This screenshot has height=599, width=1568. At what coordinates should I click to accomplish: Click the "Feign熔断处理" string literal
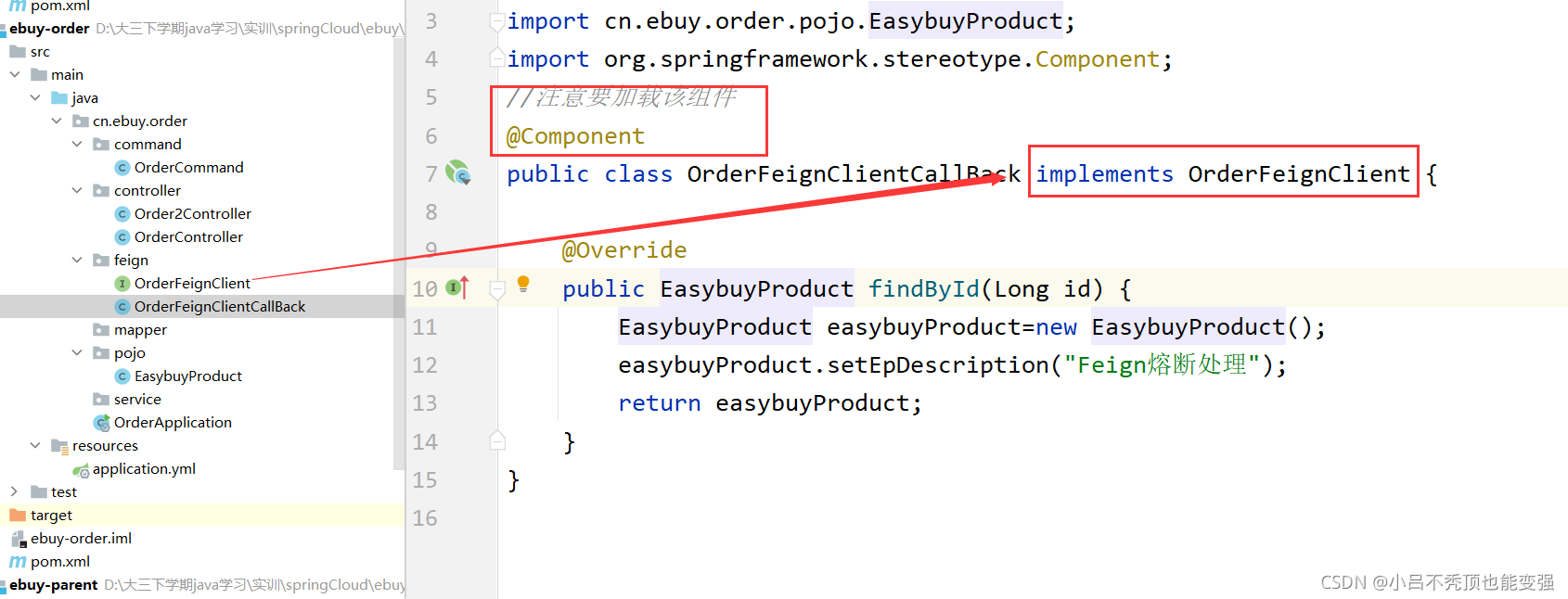1162,365
